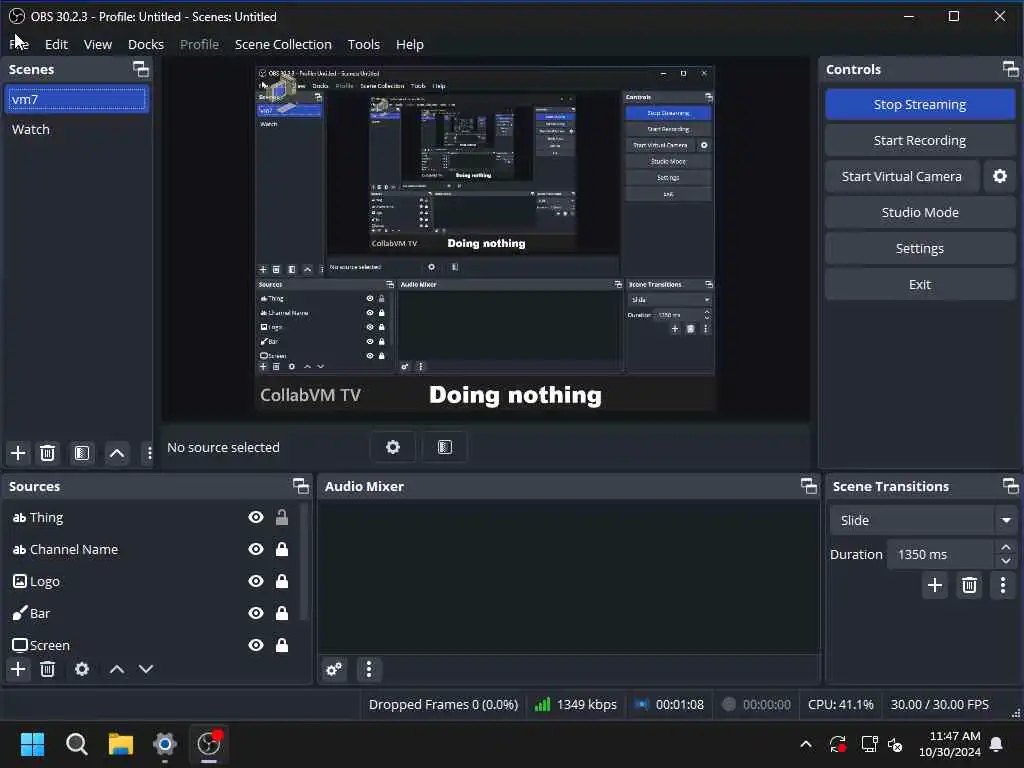Screen dimensions: 1024x768
Task: Enable Studio Mode
Action: [920, 212]
